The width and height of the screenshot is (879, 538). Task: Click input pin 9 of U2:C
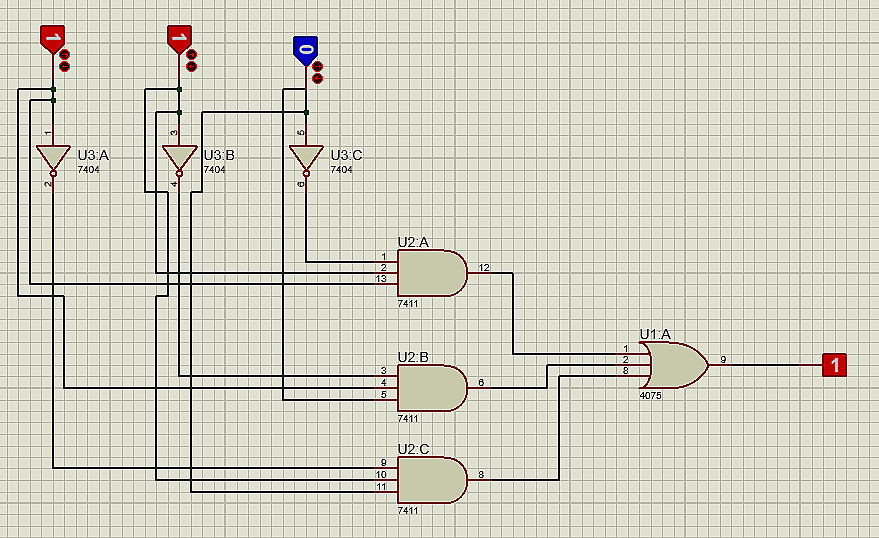click(x=385, y=465)
